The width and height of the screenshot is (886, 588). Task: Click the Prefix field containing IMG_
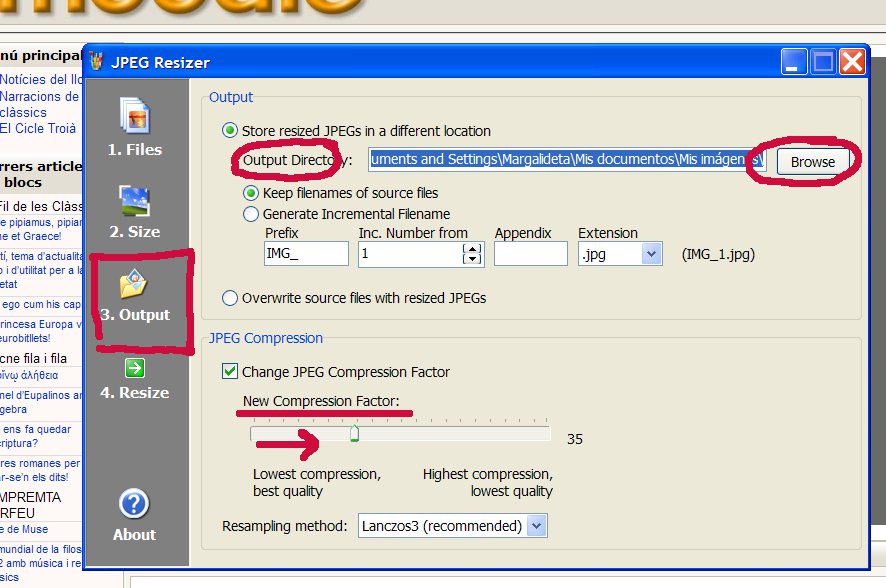pos(306,254)
